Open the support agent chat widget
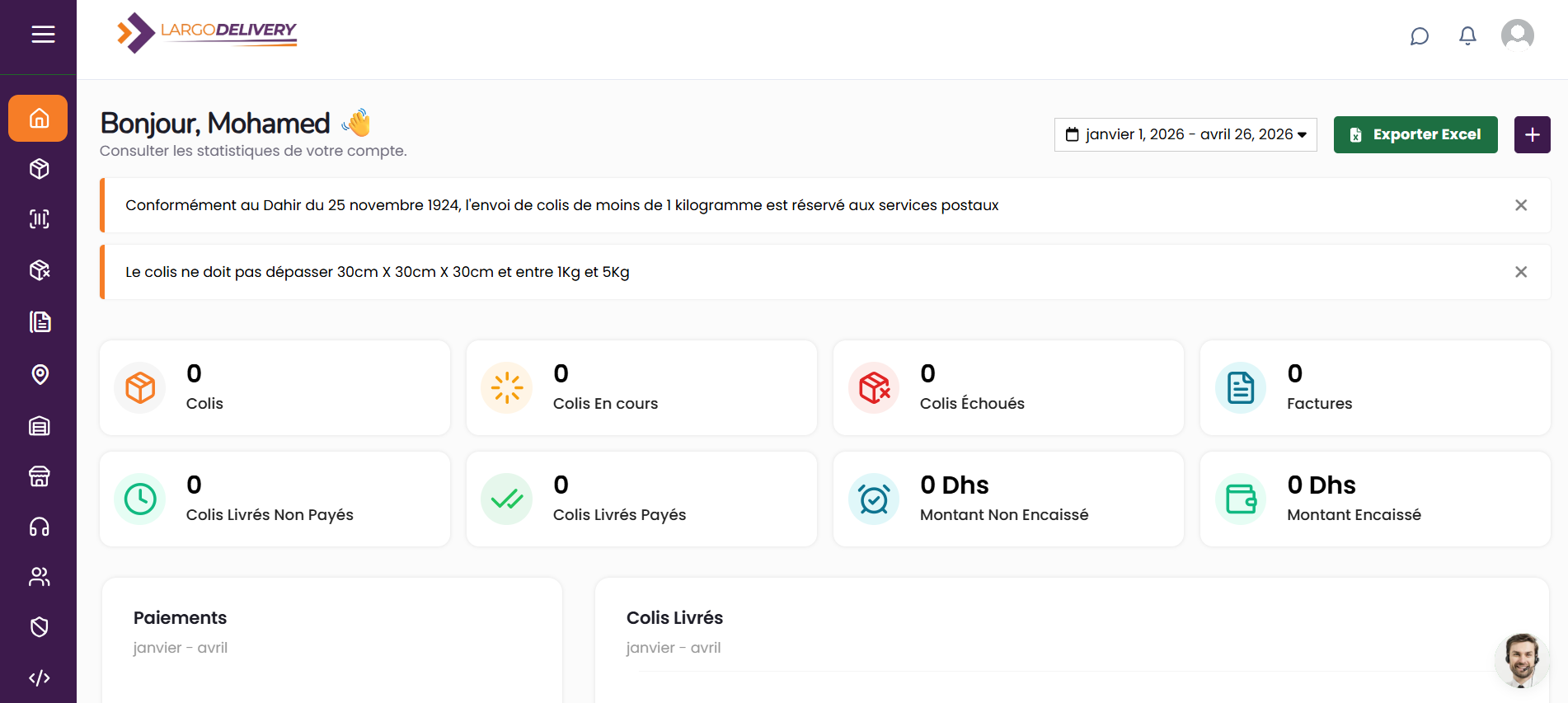The height and width of the screenshot is (703, 1568). click(1521, 659)
